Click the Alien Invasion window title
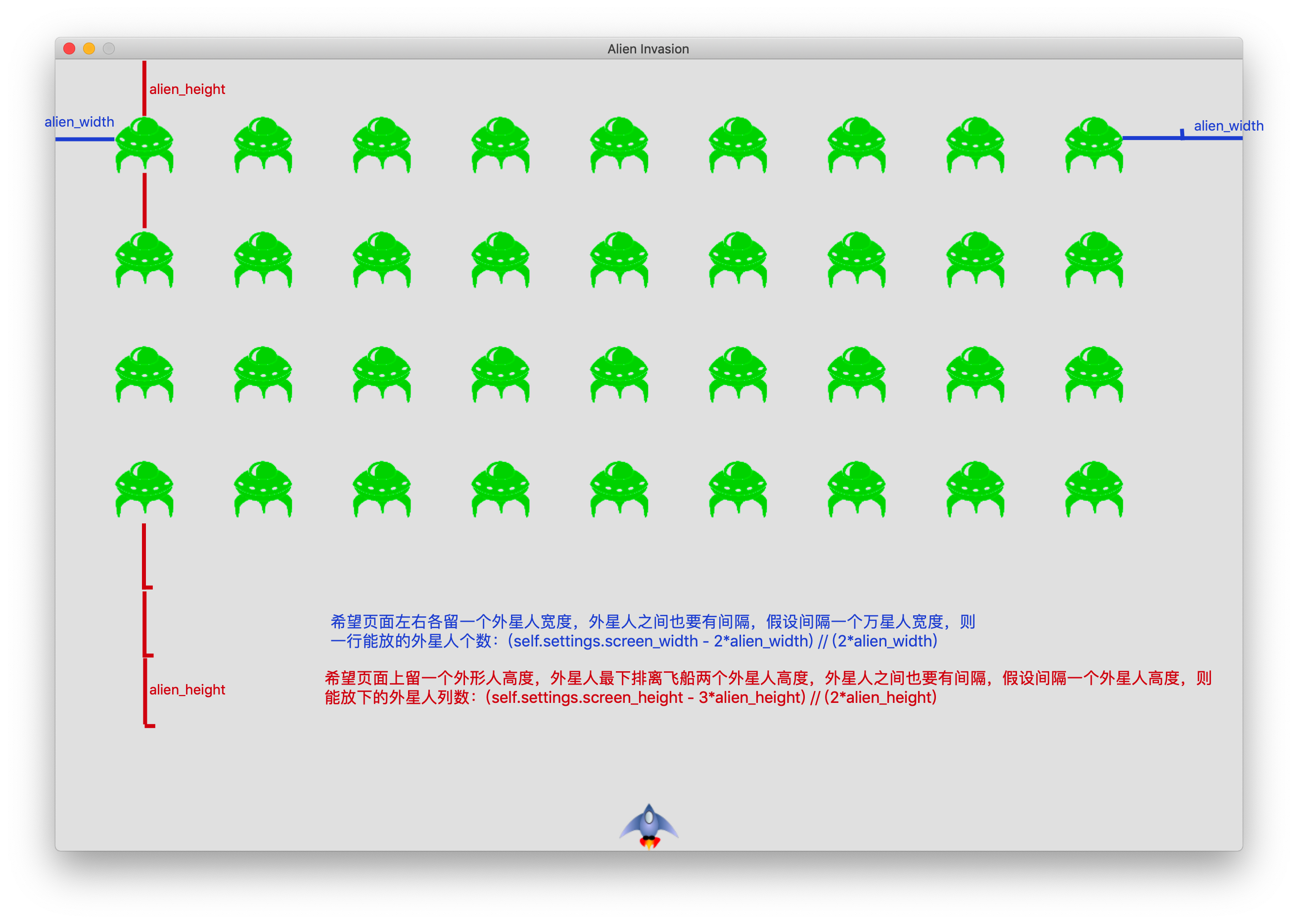The image size is (1298, 924). 648,49
